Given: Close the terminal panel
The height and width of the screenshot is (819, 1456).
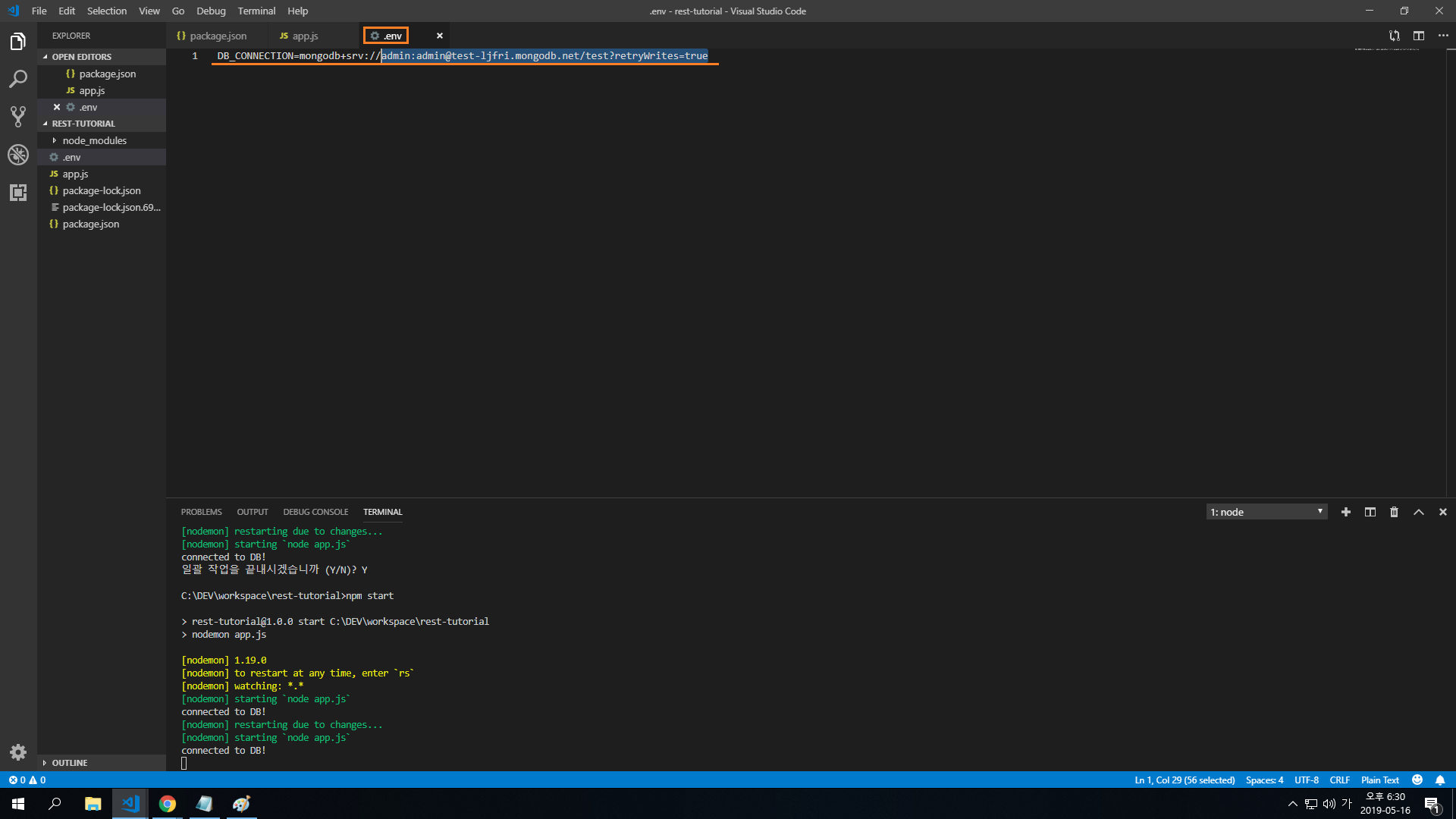Looking at the screenshot, I should click(x=1443, y=512).
